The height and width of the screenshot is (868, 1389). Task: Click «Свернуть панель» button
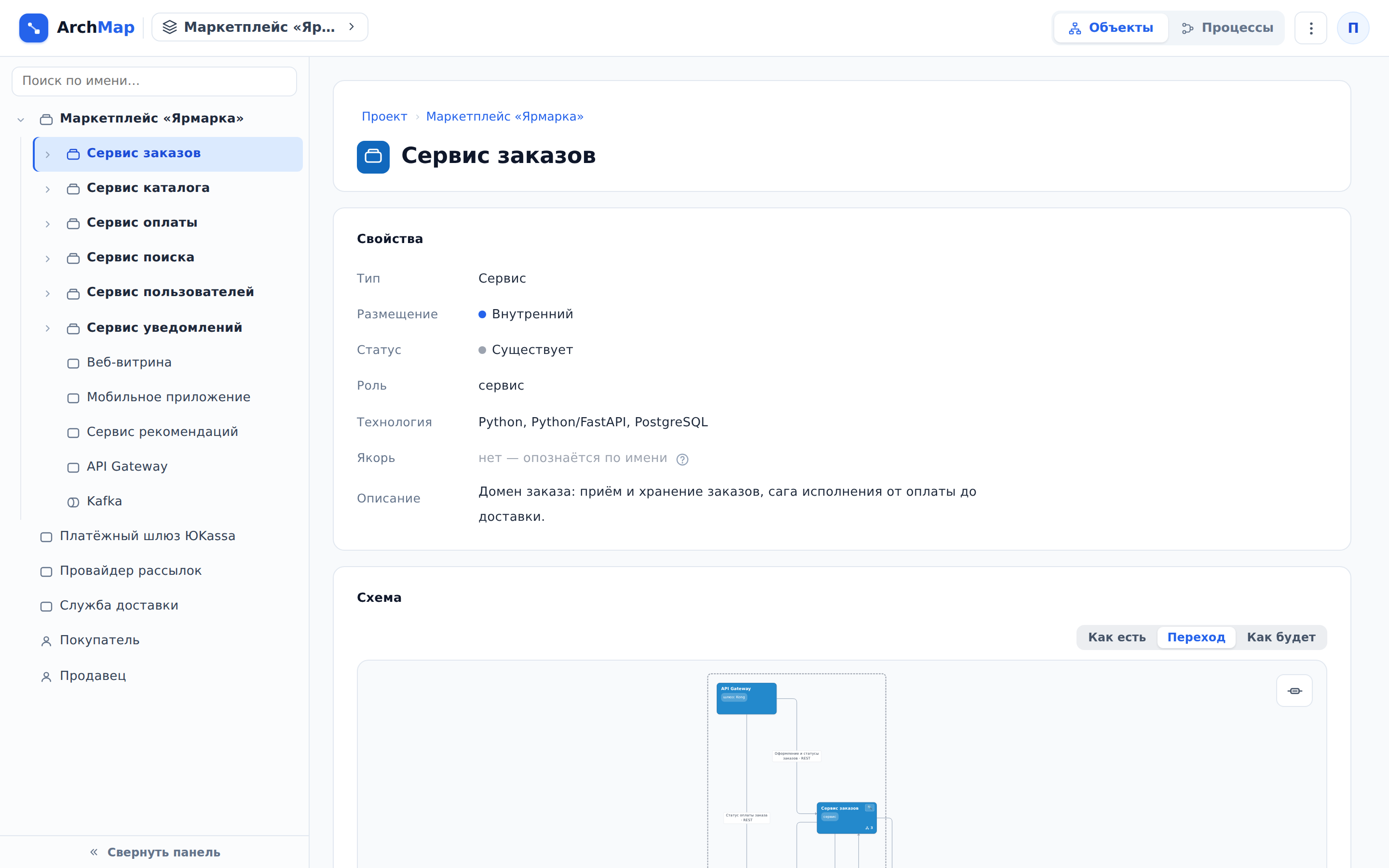coord(154,852)
